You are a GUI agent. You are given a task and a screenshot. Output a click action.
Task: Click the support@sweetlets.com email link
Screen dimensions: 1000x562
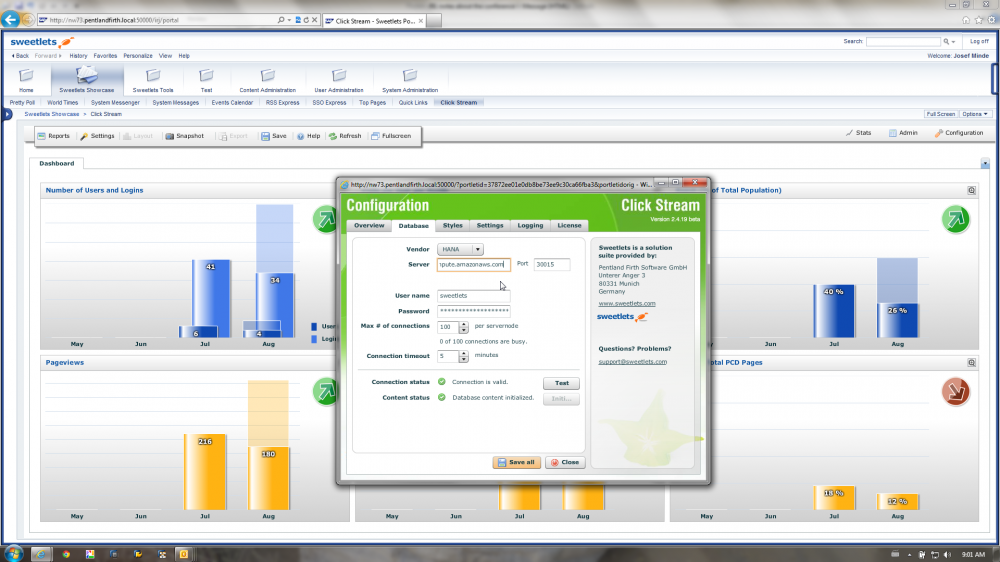633,362
